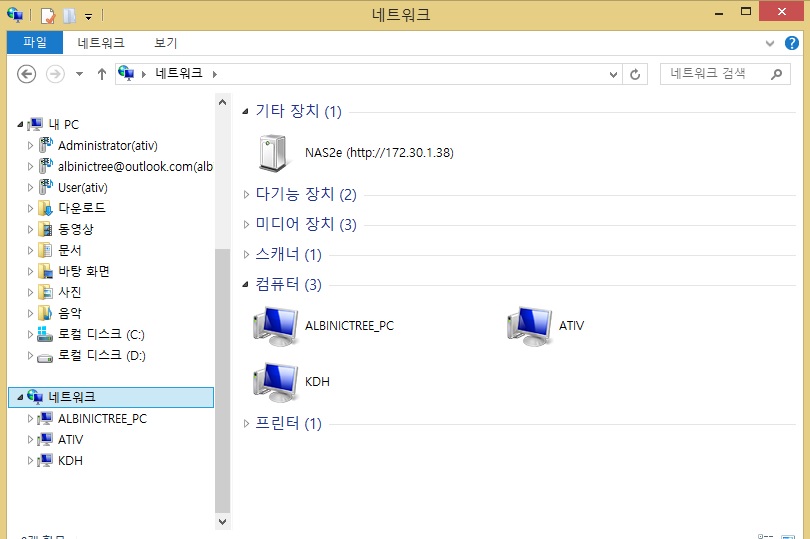Screen dimensions: 810x539
Task: Open the 파일 tab
Action: pyautogui.click(x=35, y=42)
